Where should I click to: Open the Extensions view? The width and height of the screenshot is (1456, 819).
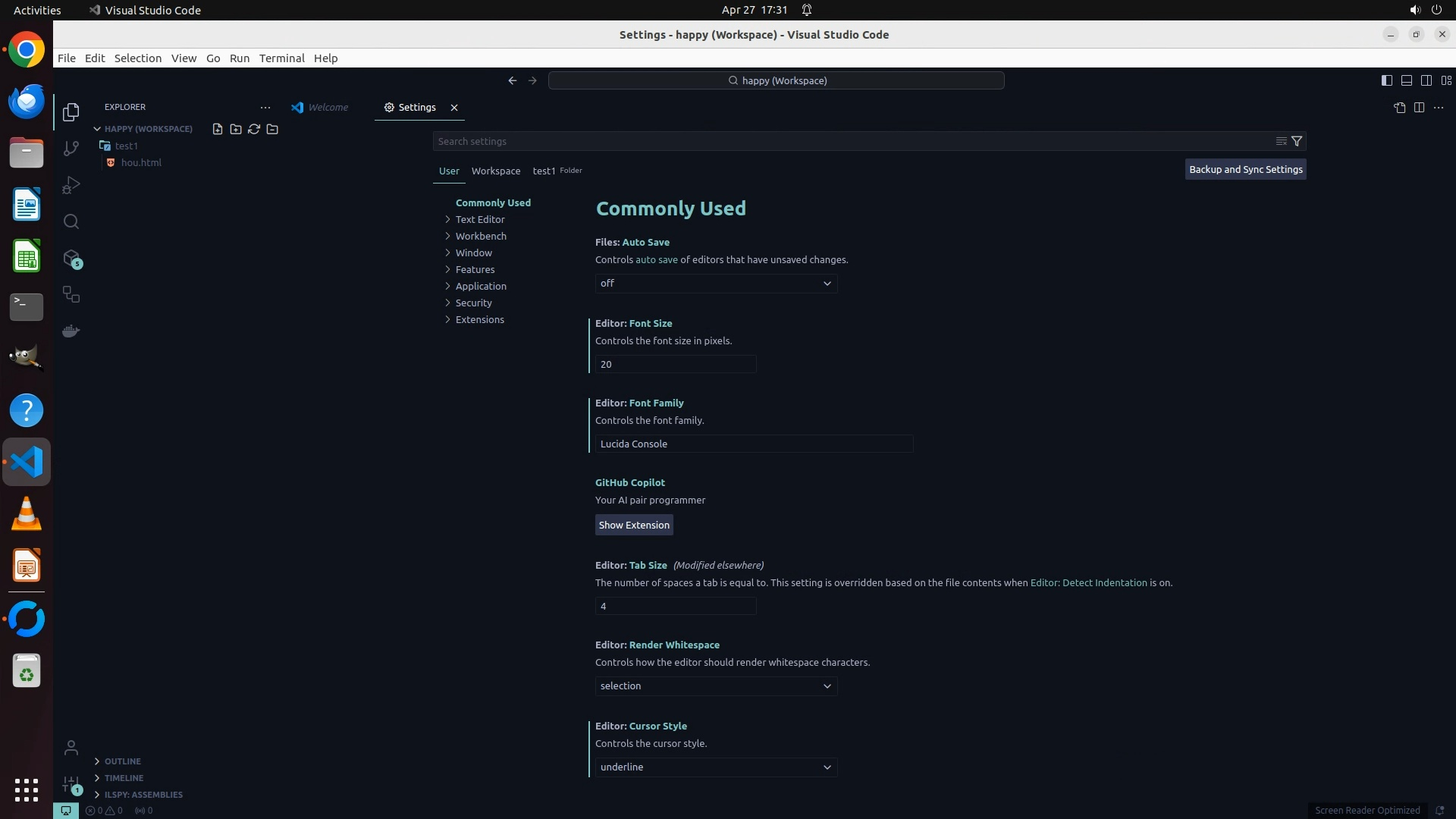tap(71, 259)
